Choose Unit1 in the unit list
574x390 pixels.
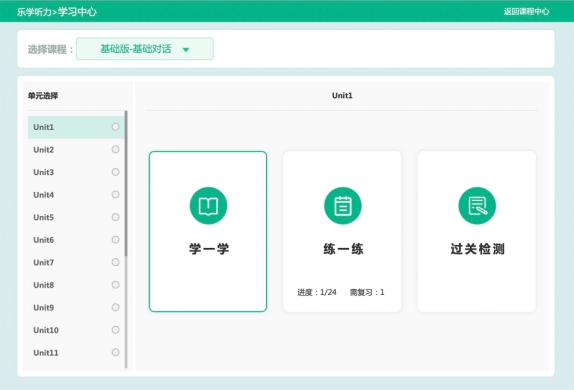76,127
